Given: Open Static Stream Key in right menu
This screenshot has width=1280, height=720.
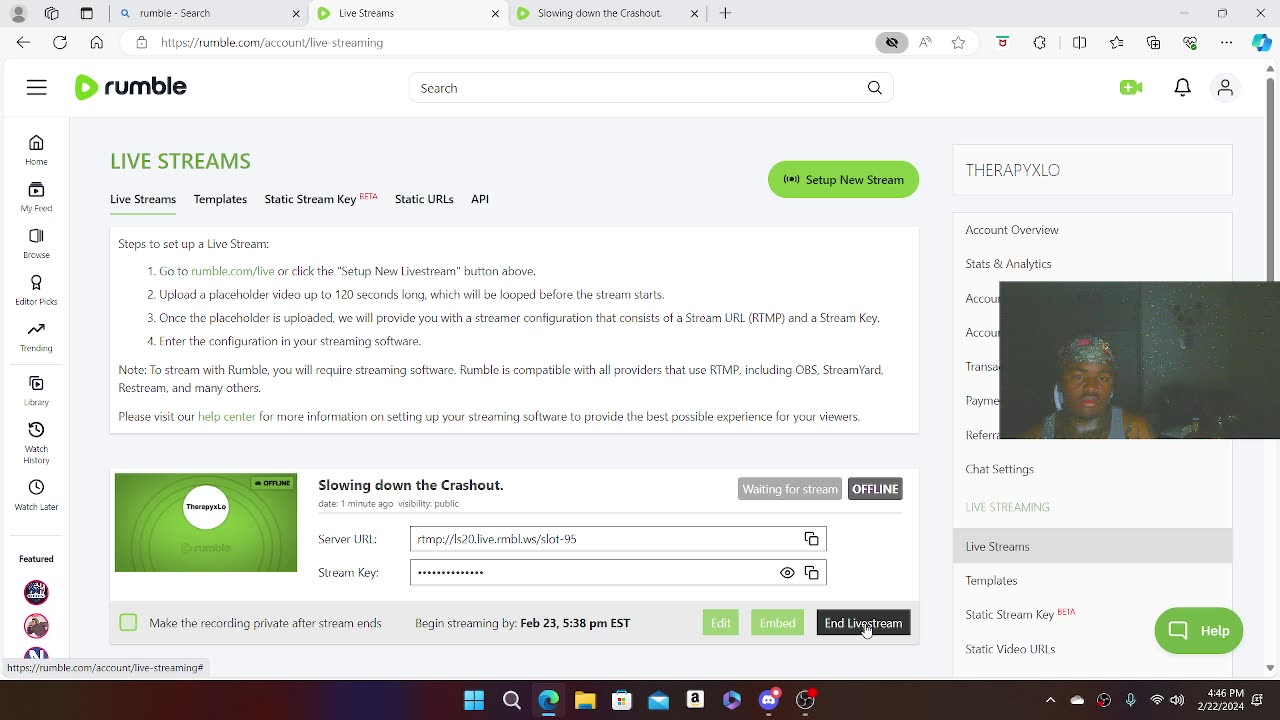Looking at the screenshot, I should click(x=1020, y=614).
